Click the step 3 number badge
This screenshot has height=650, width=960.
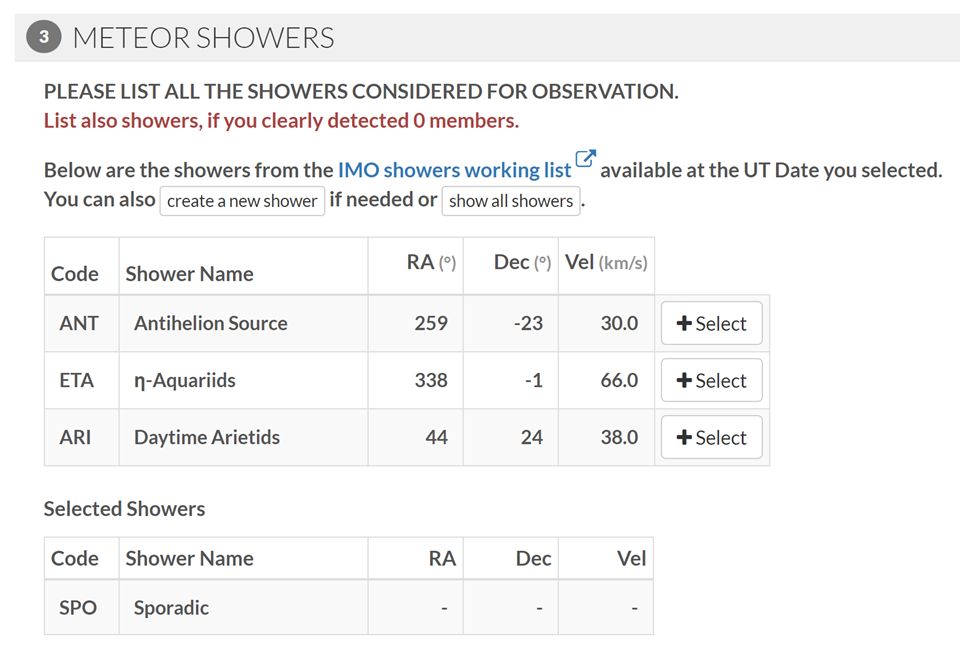(43, 38)
